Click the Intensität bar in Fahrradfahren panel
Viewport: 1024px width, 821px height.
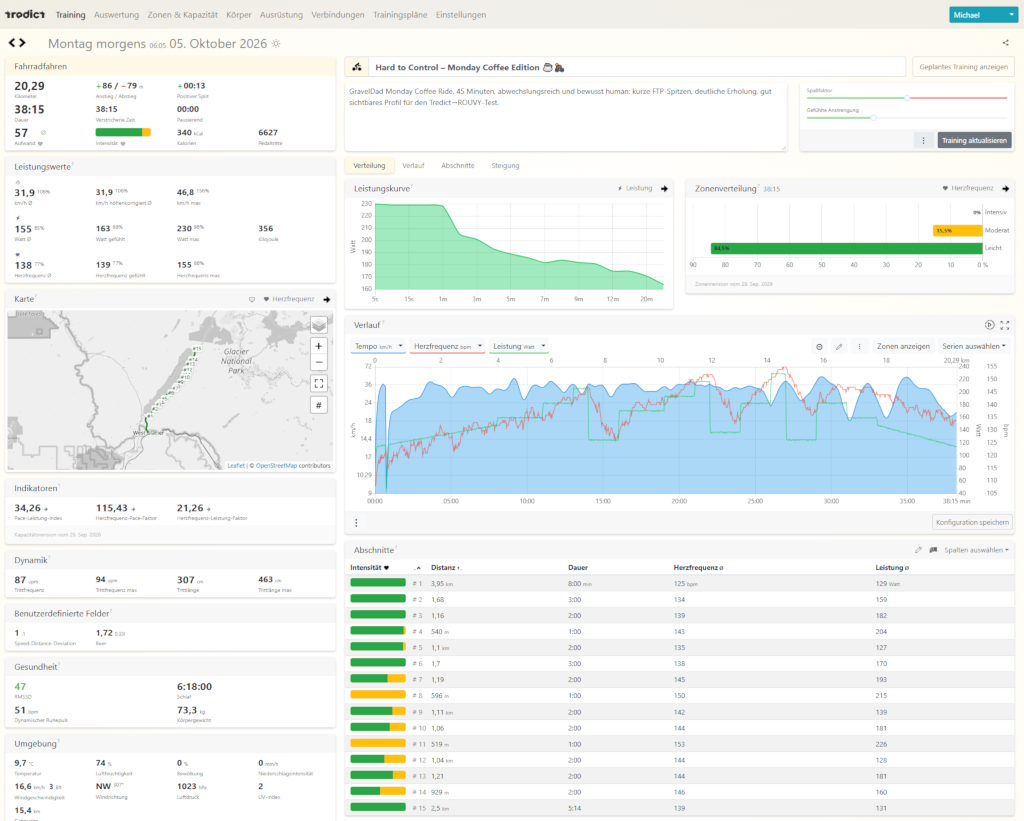pos(123,133)
